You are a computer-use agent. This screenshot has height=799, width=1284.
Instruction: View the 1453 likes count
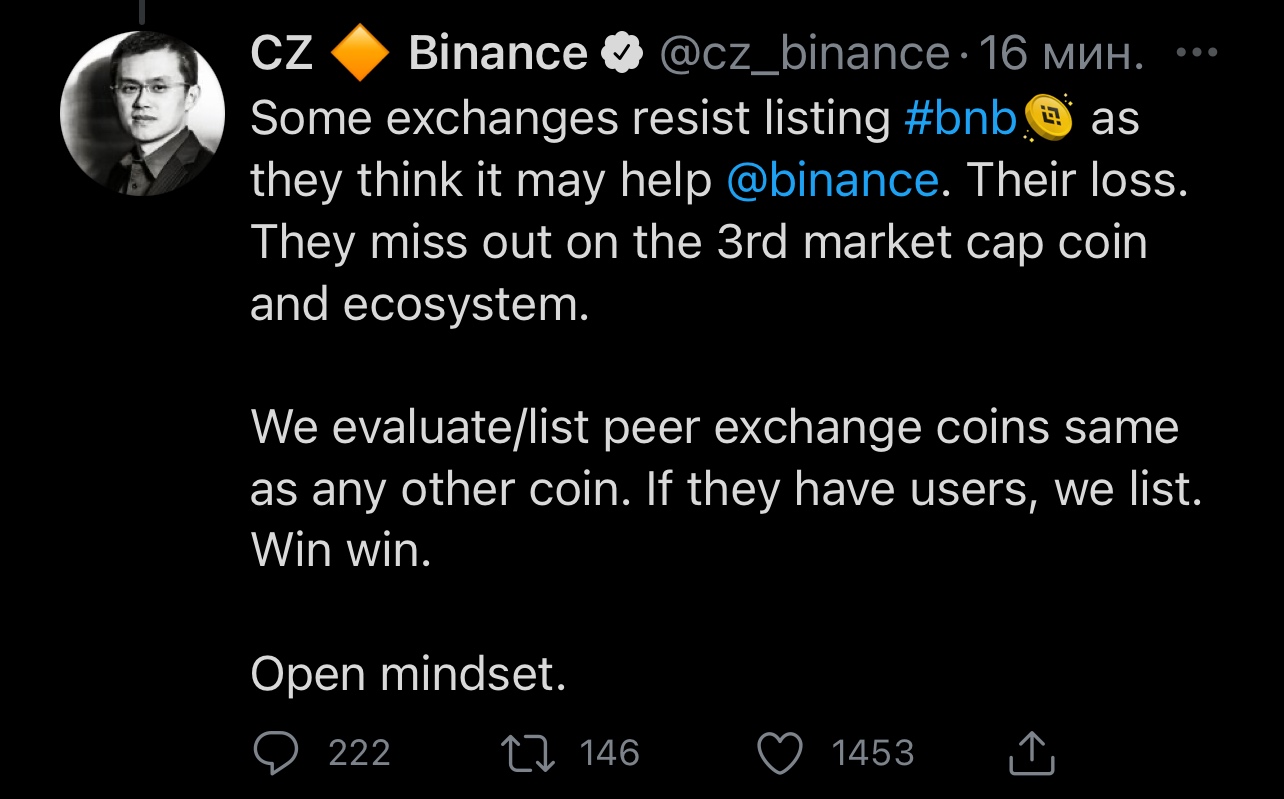(x=873, y=753)
